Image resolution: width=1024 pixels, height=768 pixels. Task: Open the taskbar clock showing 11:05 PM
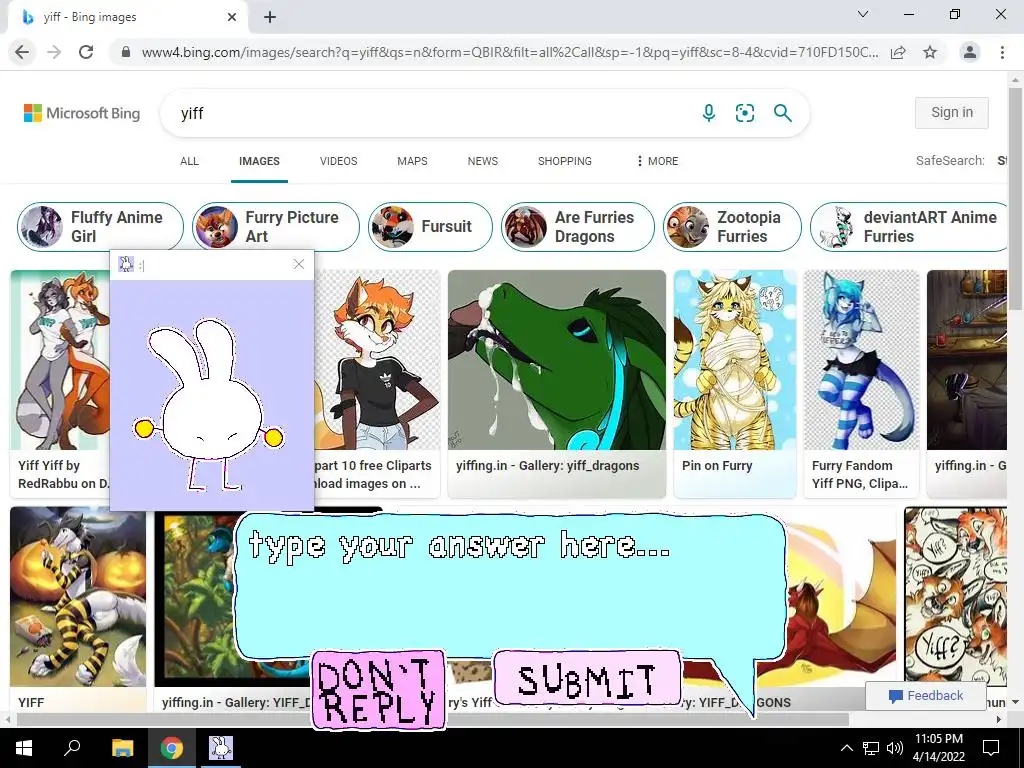[x=938, y=748]
